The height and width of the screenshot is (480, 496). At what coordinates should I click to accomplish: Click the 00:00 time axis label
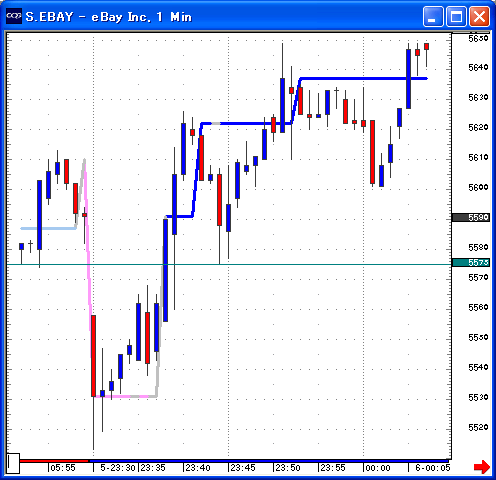[x=378, y=468]
